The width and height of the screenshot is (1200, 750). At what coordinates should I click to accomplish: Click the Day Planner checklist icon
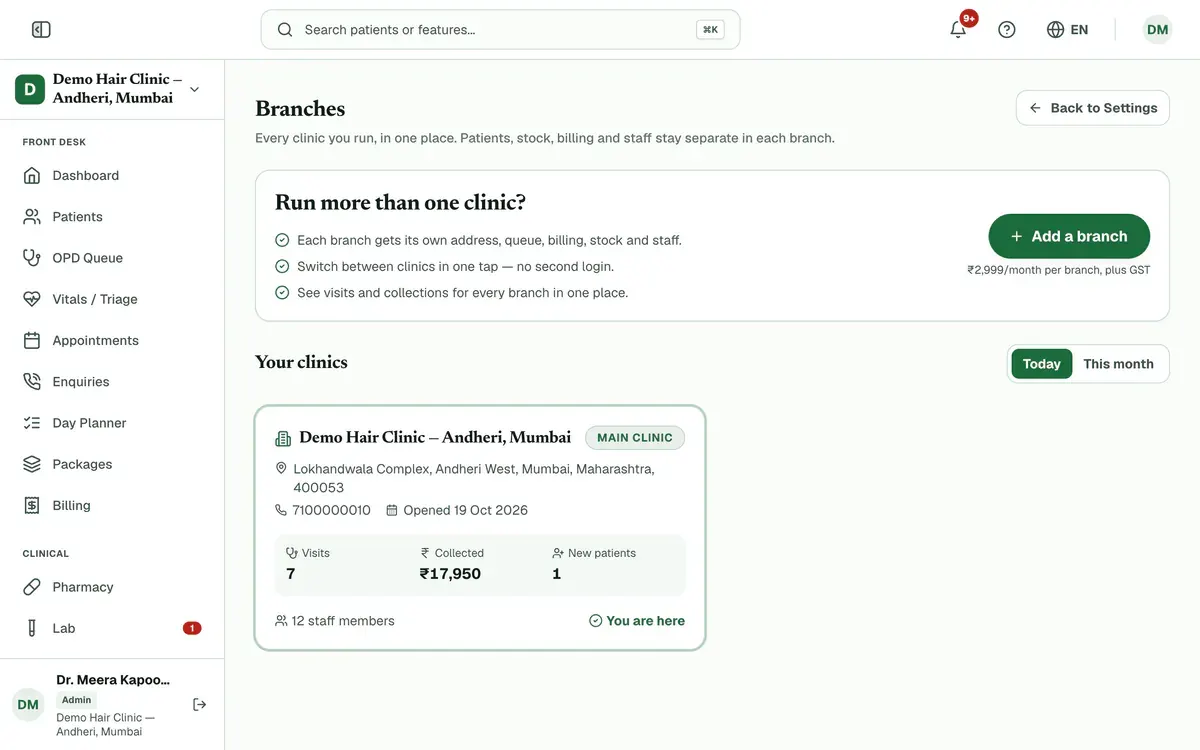32,423
